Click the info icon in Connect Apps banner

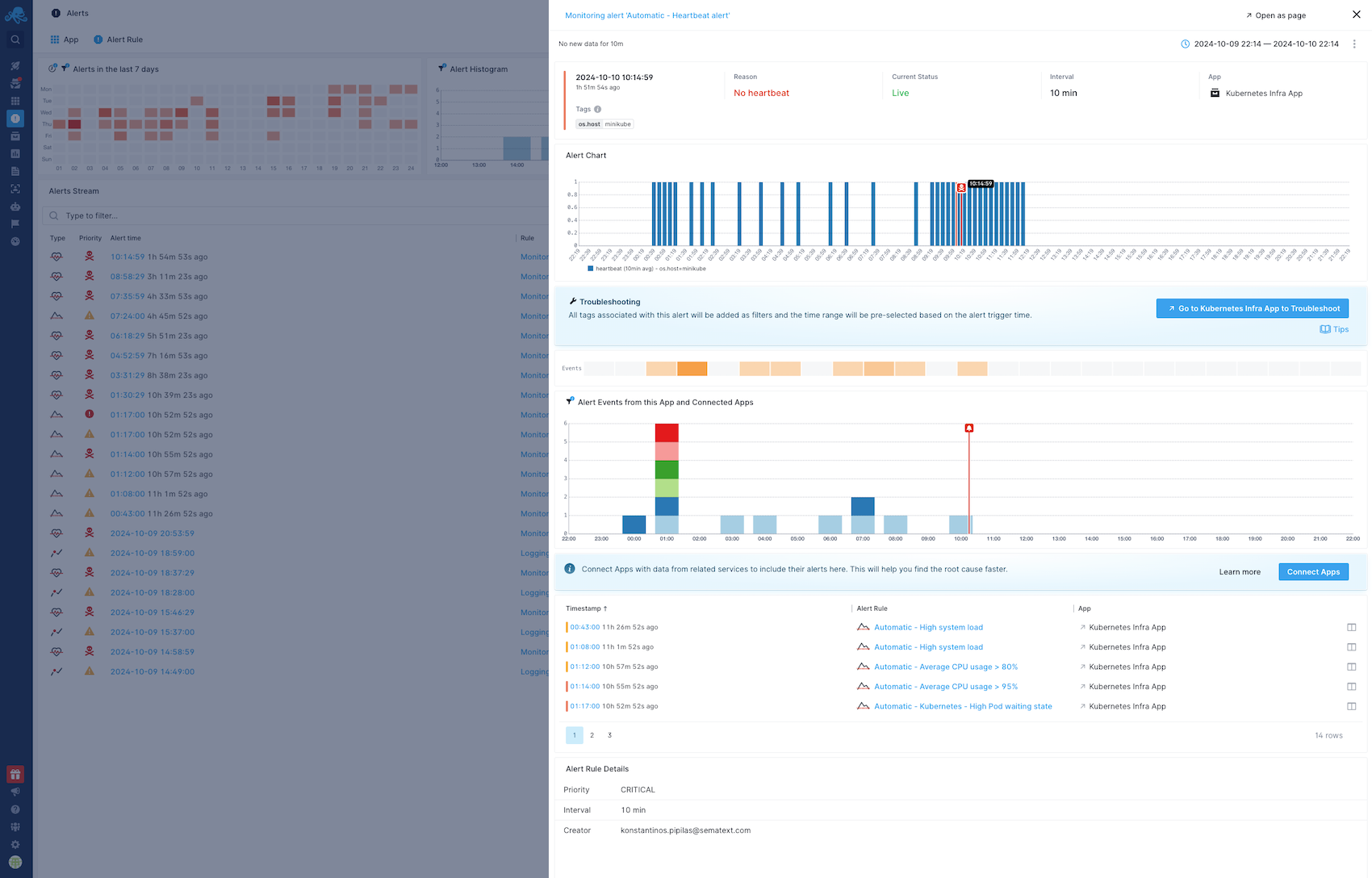[570, 569]
